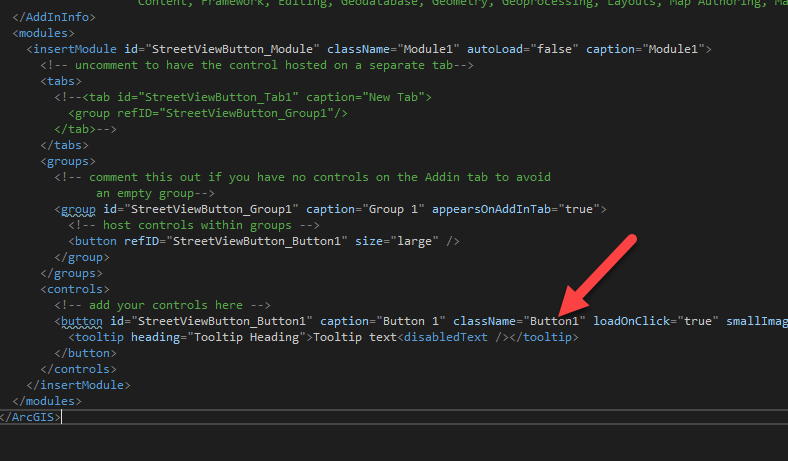Click the appearsOnAddInTab attribute name

[x=491, y=209]
